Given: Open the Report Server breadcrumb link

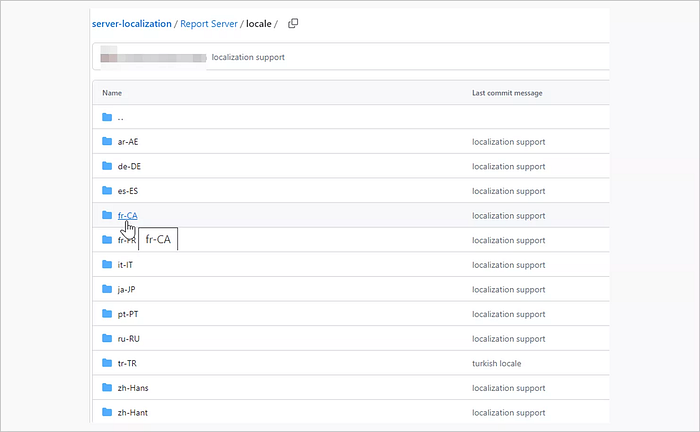Looking at the screenshot, I should (x=208, y=24).
